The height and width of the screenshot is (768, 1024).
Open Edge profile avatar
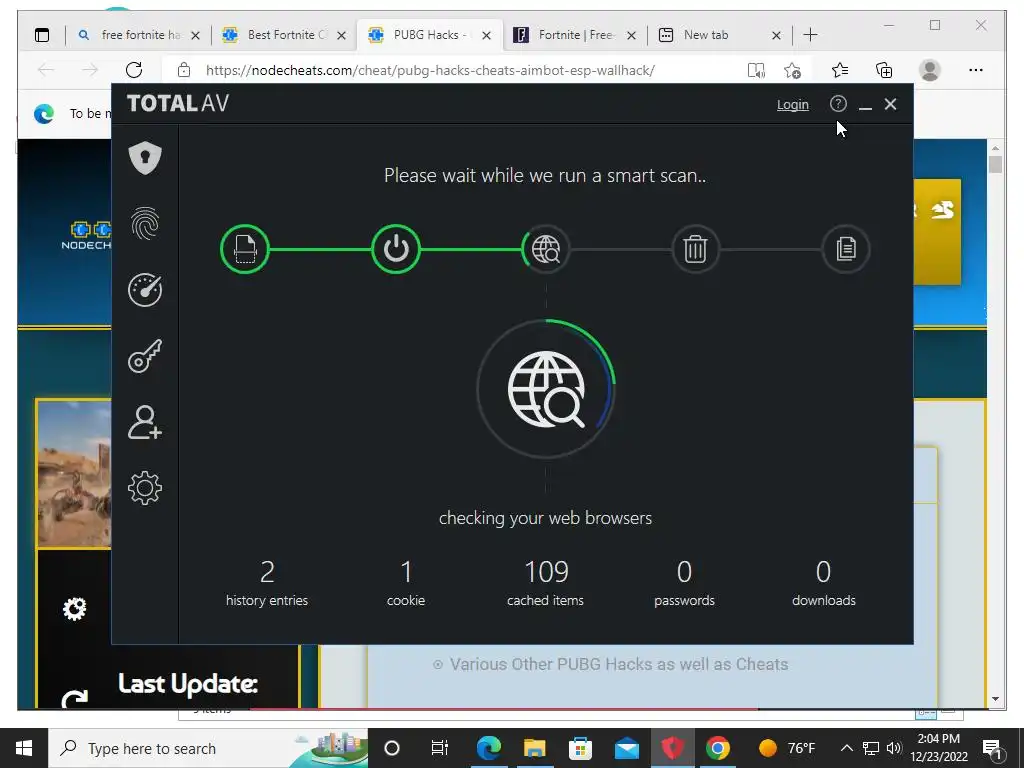[930, 70]
